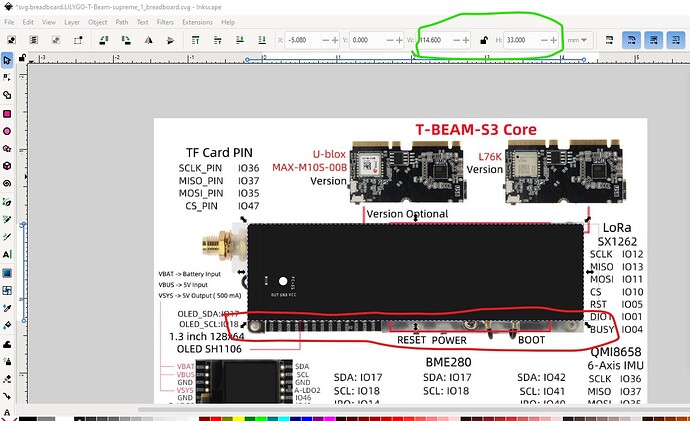Select the Calligraphy tool
Screen dimensions: 690x421
click(7, 237)
